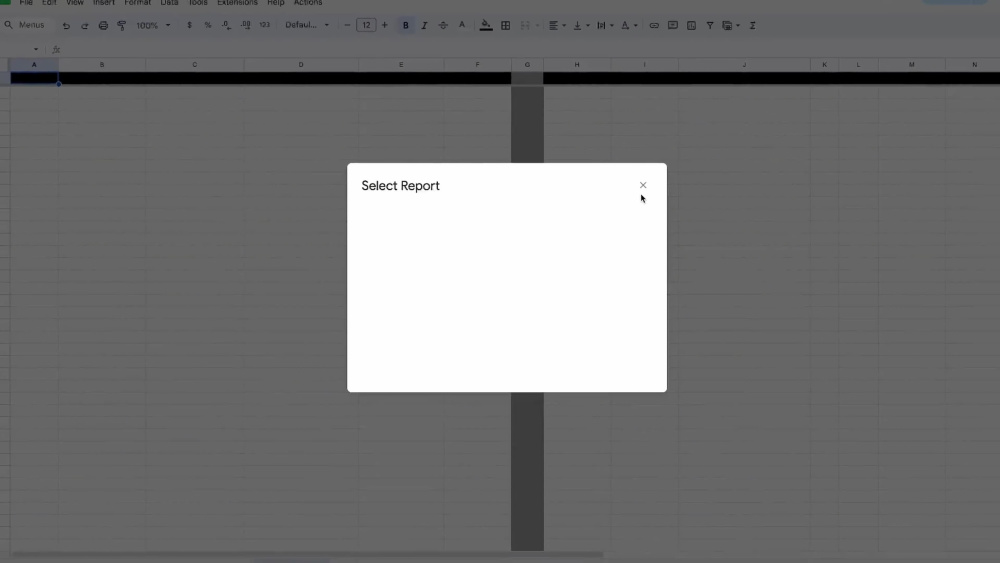Toggle bold formatting
This screenshot has height=563, width=1000.
tap(406, 26)
